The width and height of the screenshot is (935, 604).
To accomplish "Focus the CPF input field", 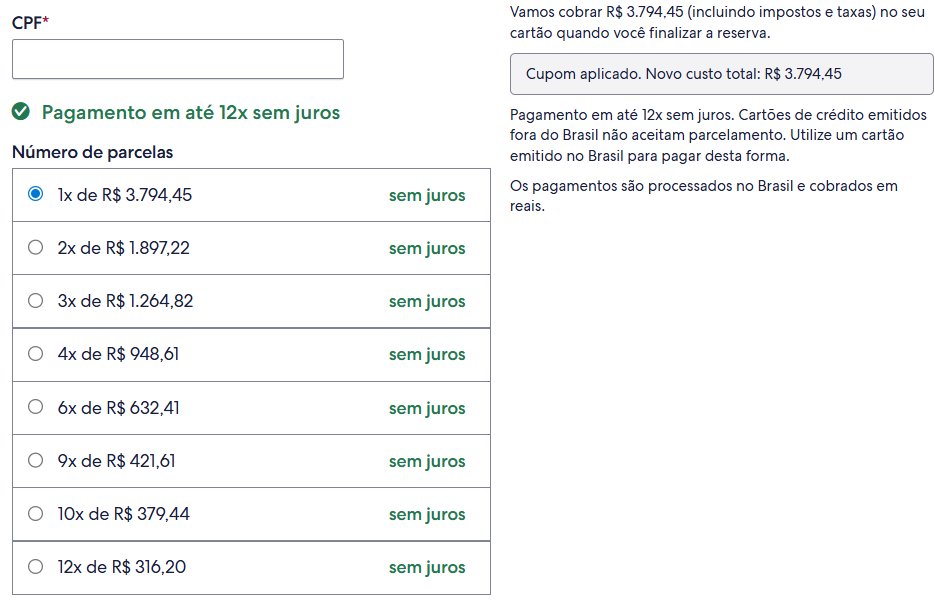I will click(x=178, y=59).
